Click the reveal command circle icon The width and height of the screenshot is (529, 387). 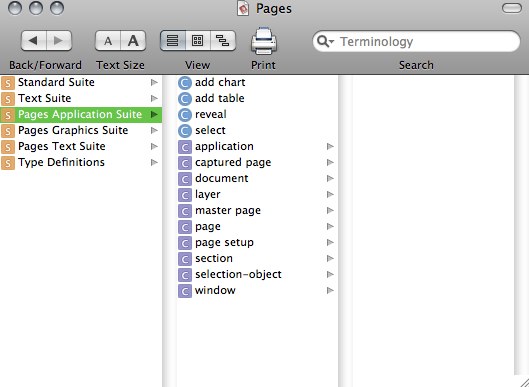click(x=185, y=115)
